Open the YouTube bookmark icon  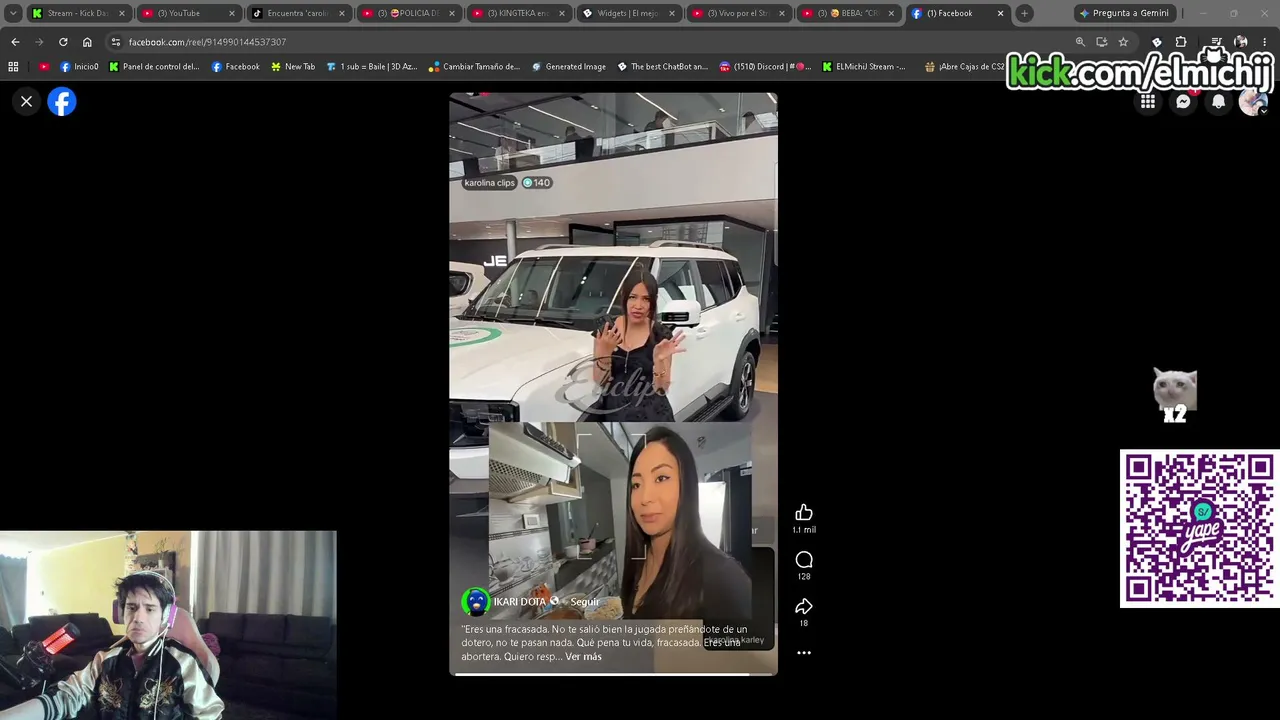44,67
